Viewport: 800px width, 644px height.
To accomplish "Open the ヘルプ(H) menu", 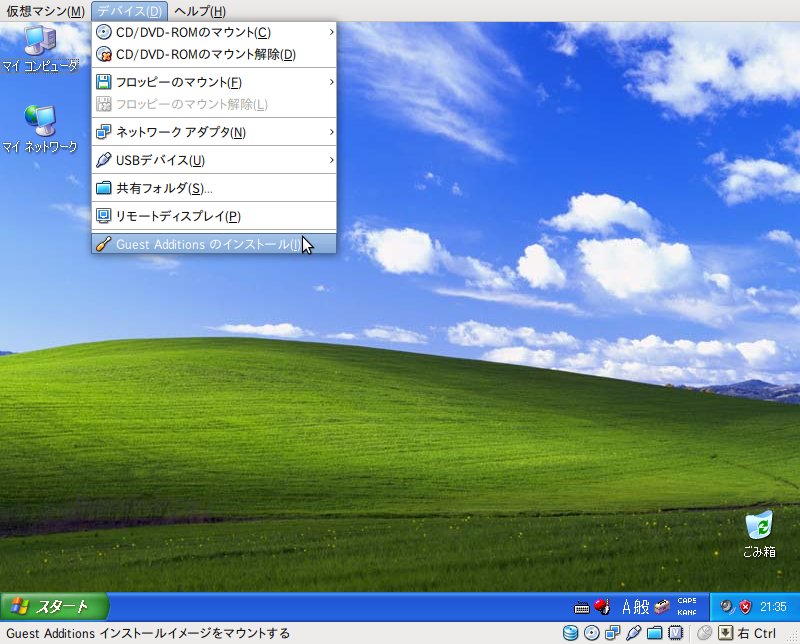I will point(199,11).
